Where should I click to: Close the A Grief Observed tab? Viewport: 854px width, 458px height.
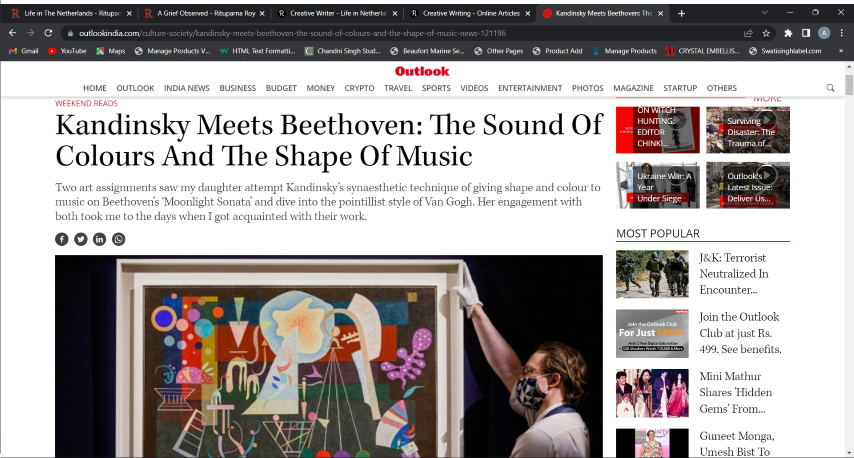click(262, 13)
